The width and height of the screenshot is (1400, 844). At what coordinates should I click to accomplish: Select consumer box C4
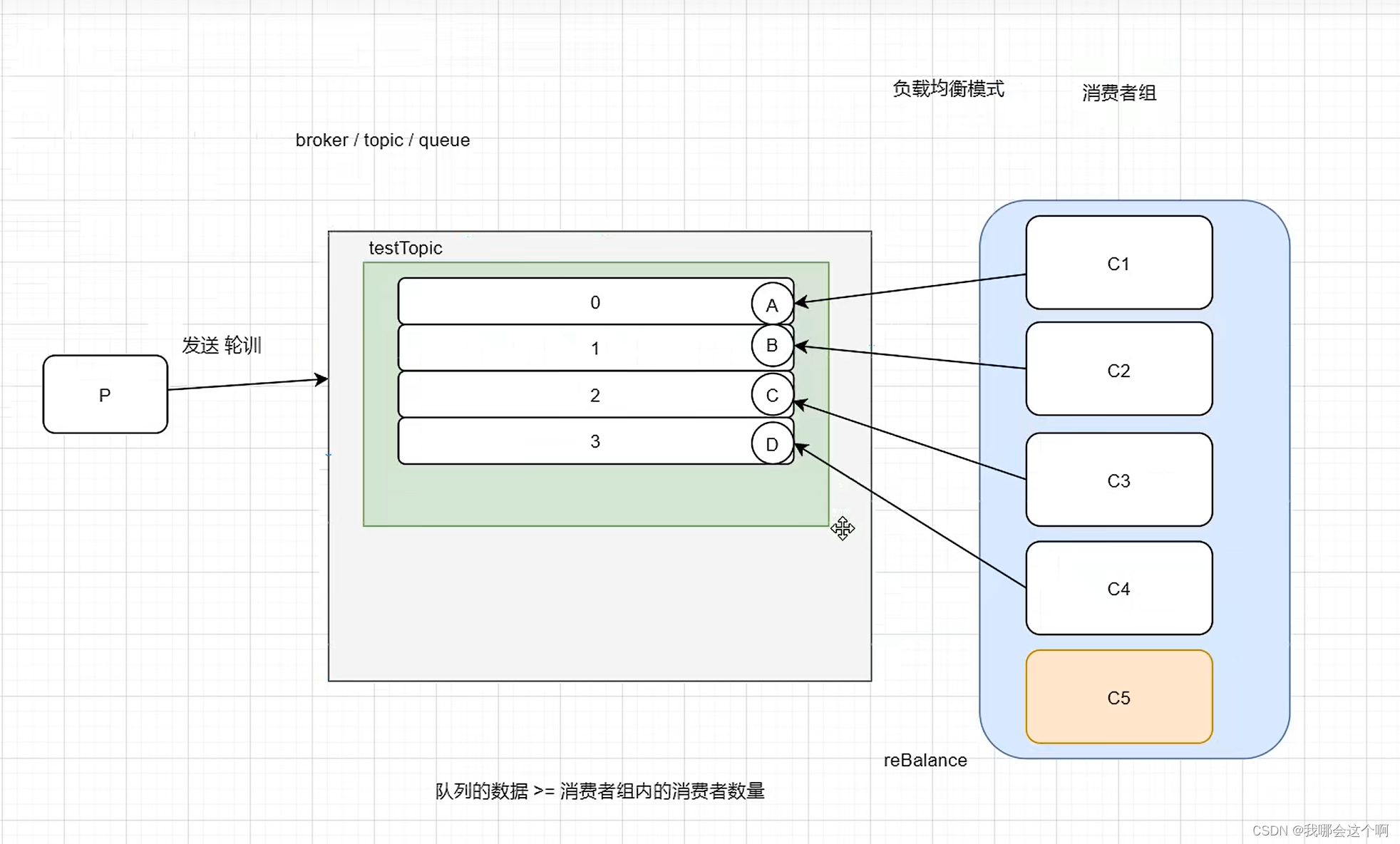pos(1119,588)
